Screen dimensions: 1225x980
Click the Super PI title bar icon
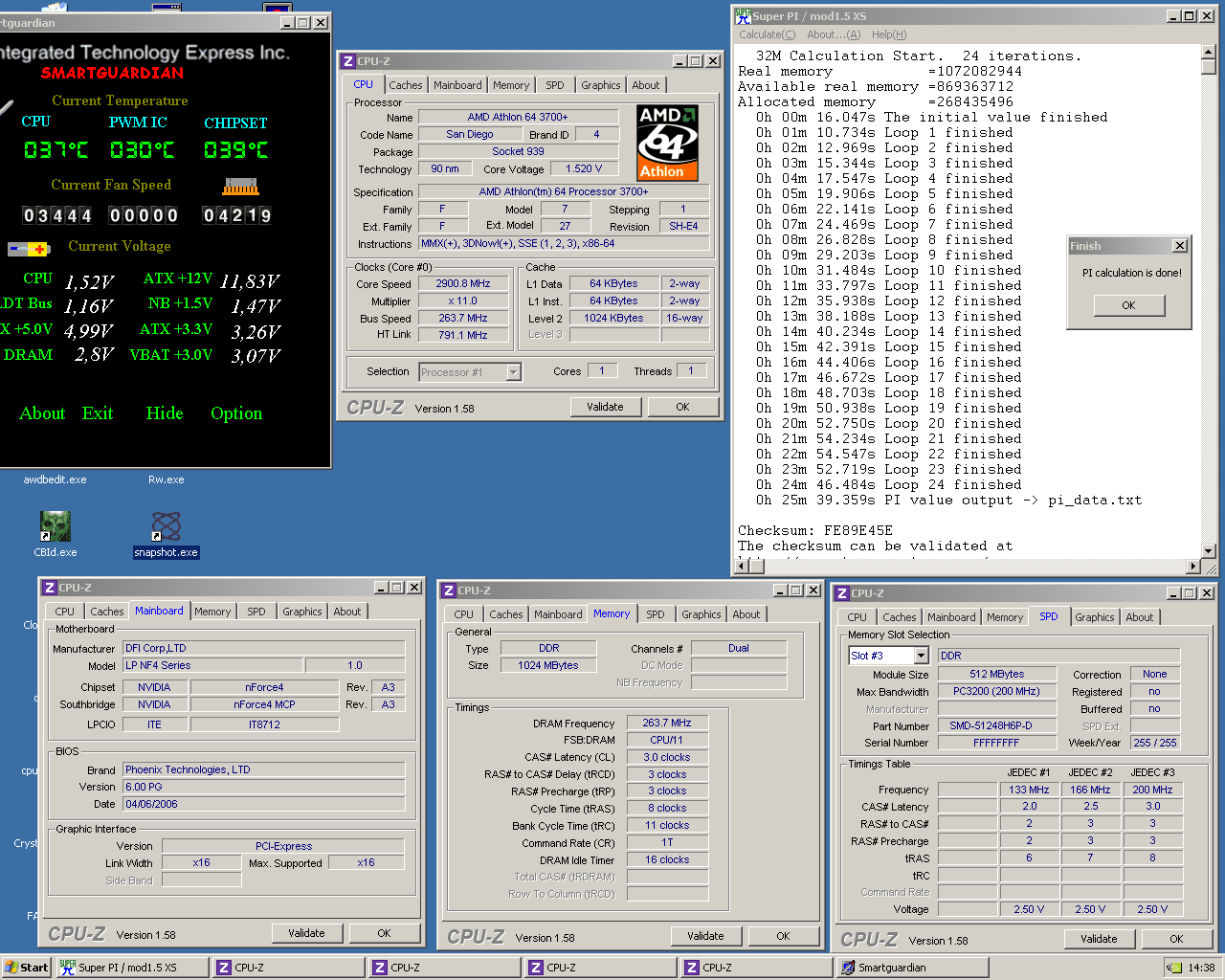click(x=744, y=16)
